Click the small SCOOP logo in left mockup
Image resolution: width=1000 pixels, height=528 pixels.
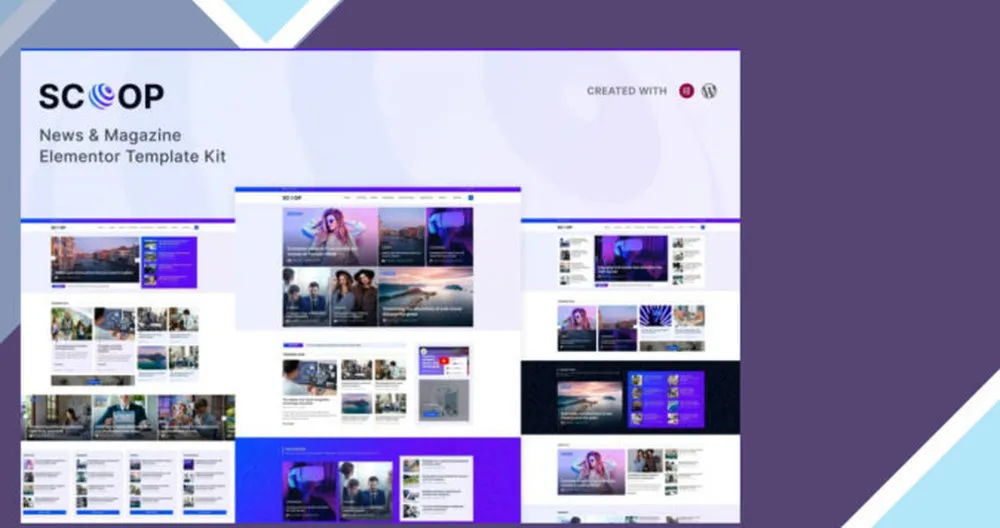pyautogui.click(x=58, y=228)
